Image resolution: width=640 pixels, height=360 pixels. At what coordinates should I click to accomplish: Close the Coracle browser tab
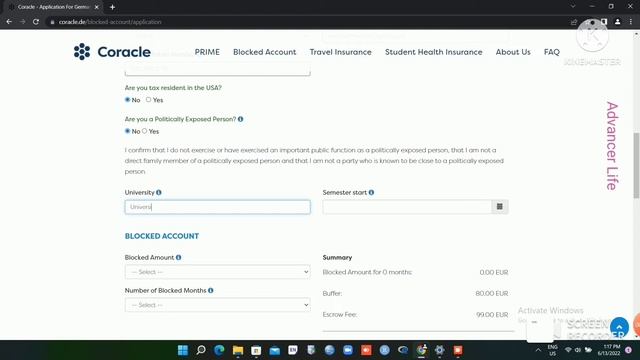tap(97, 7)
